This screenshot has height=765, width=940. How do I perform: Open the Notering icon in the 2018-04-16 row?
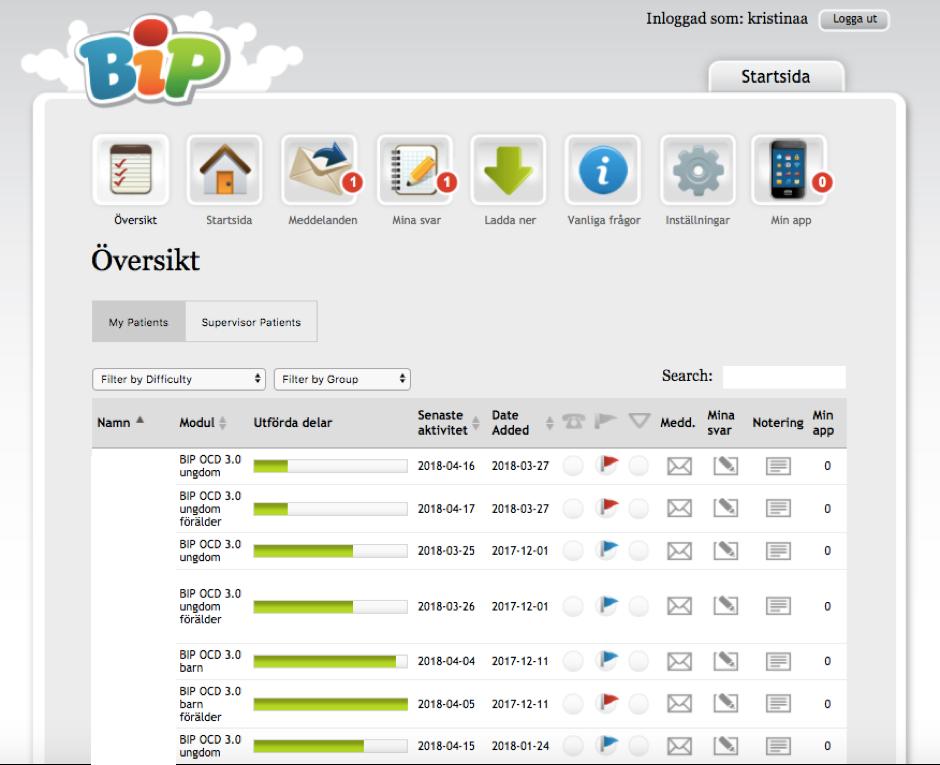click(x=778, y=466)
